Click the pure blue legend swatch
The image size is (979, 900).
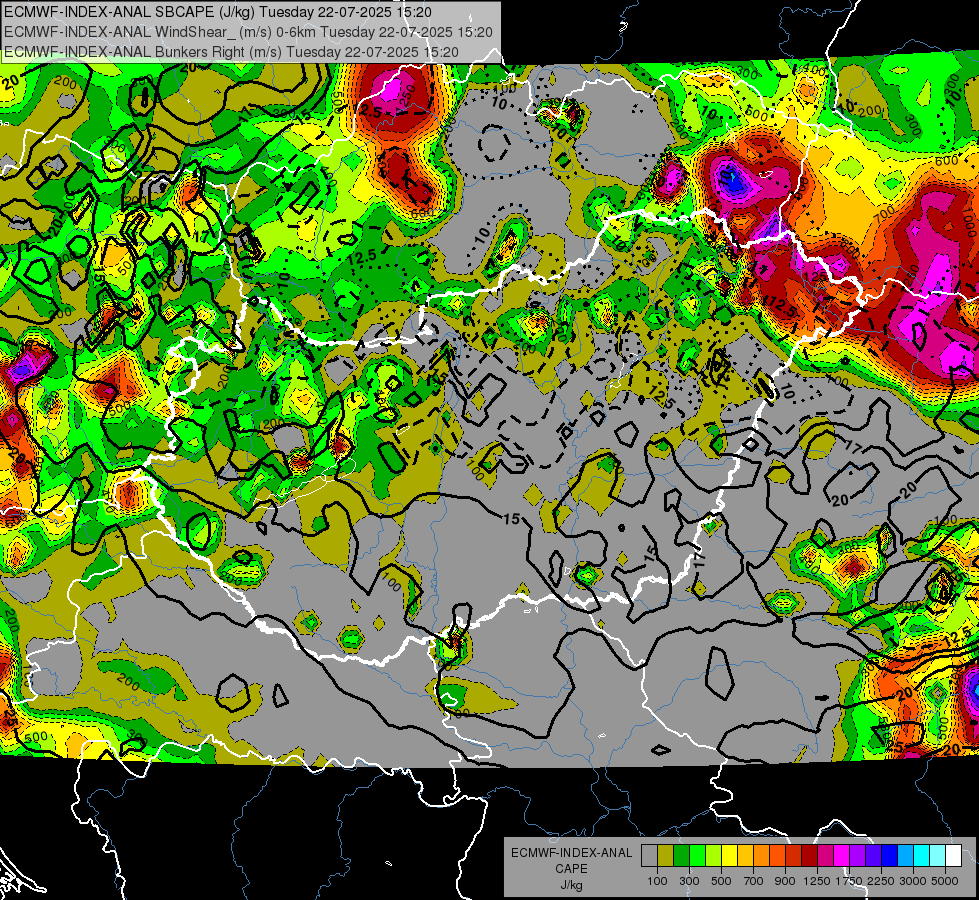click(x=890, y=855)
